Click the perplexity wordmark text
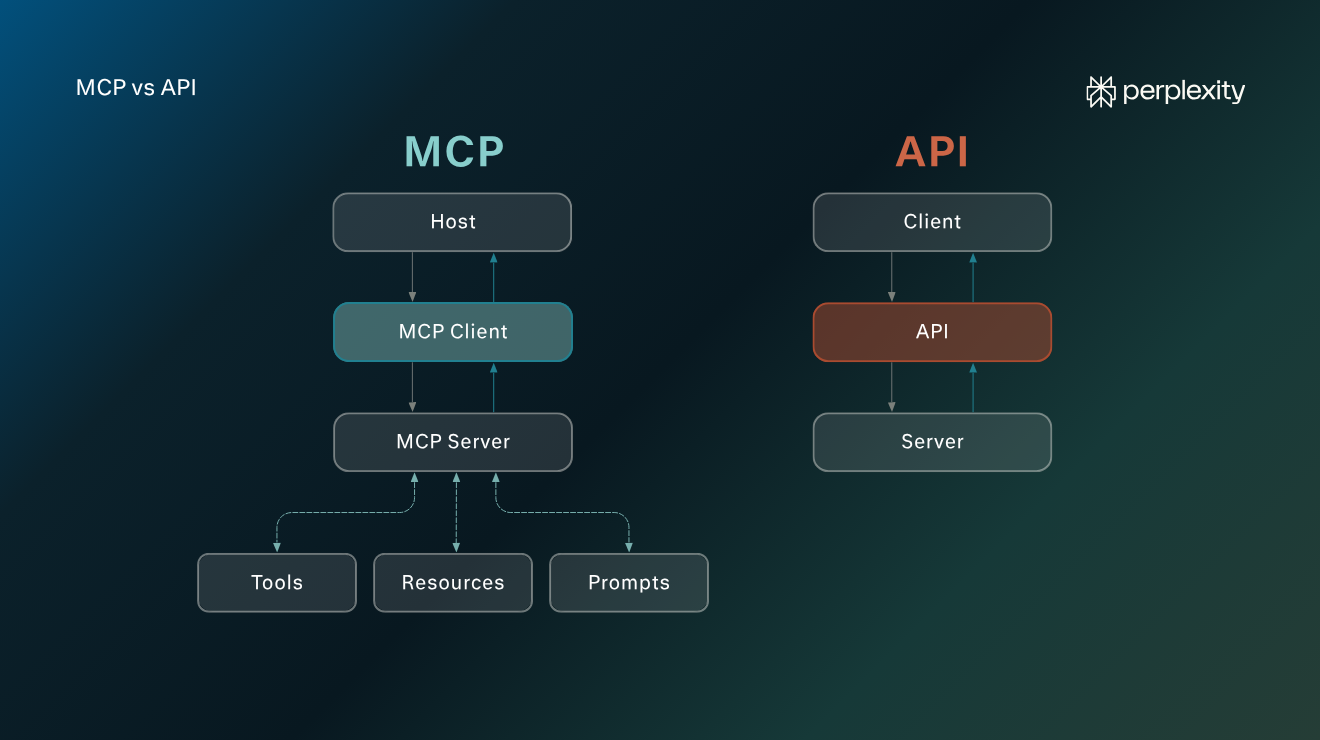This screenshot has width=1320, height=740. 1184,92
